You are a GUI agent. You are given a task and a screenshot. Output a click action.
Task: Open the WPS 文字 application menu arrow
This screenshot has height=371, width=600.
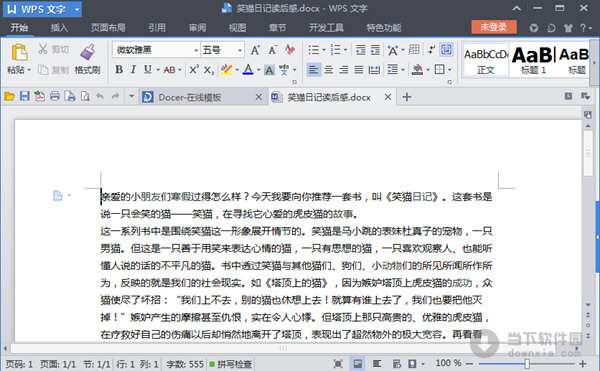[x=77, y=9]
